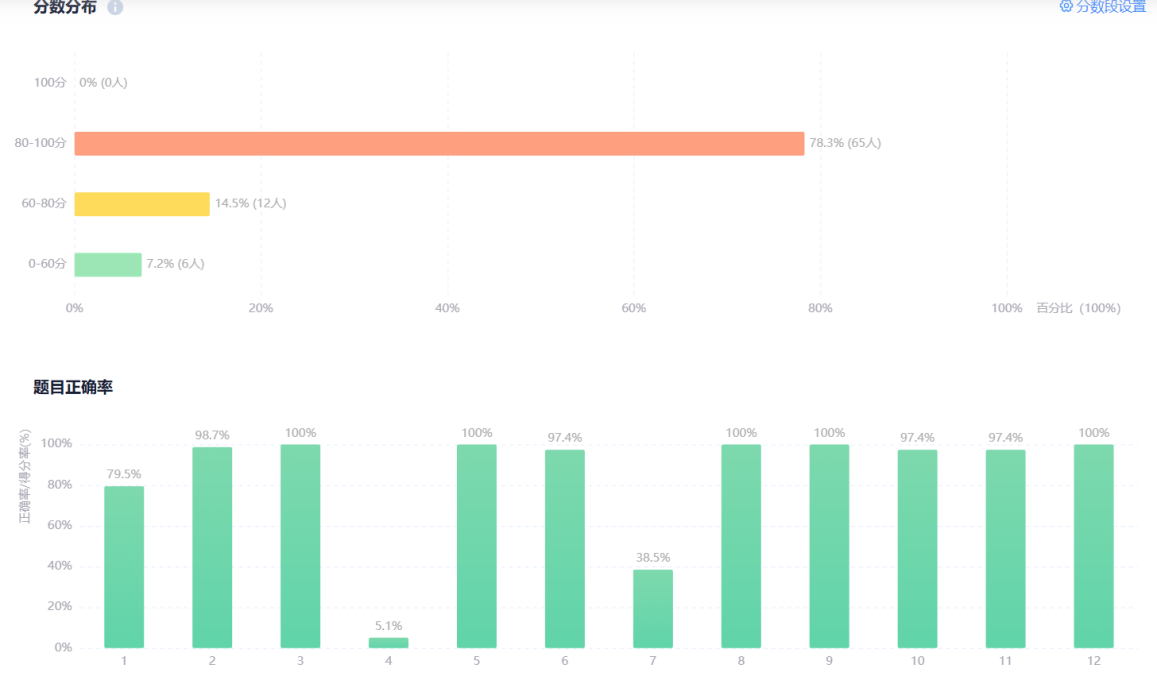Select the question 5 accuracy bar
This screenshot has height=684, width=1157.
477,546
